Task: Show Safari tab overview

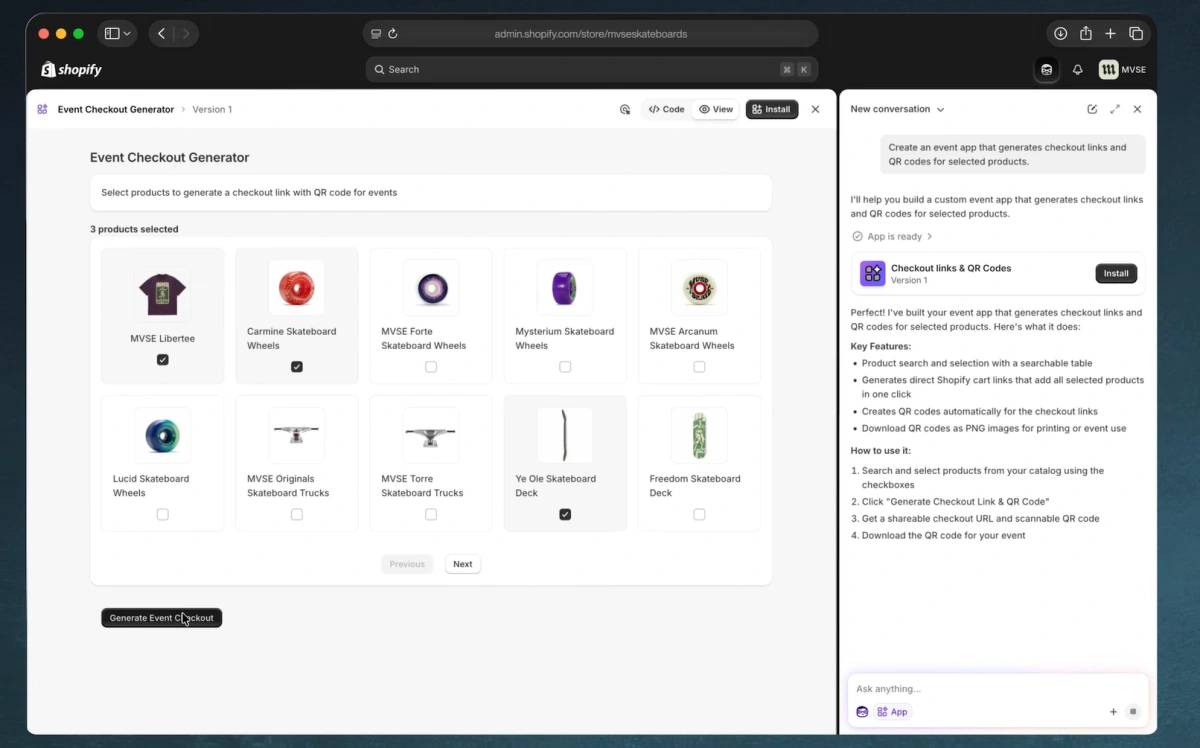Action: tap(1136, 34)
